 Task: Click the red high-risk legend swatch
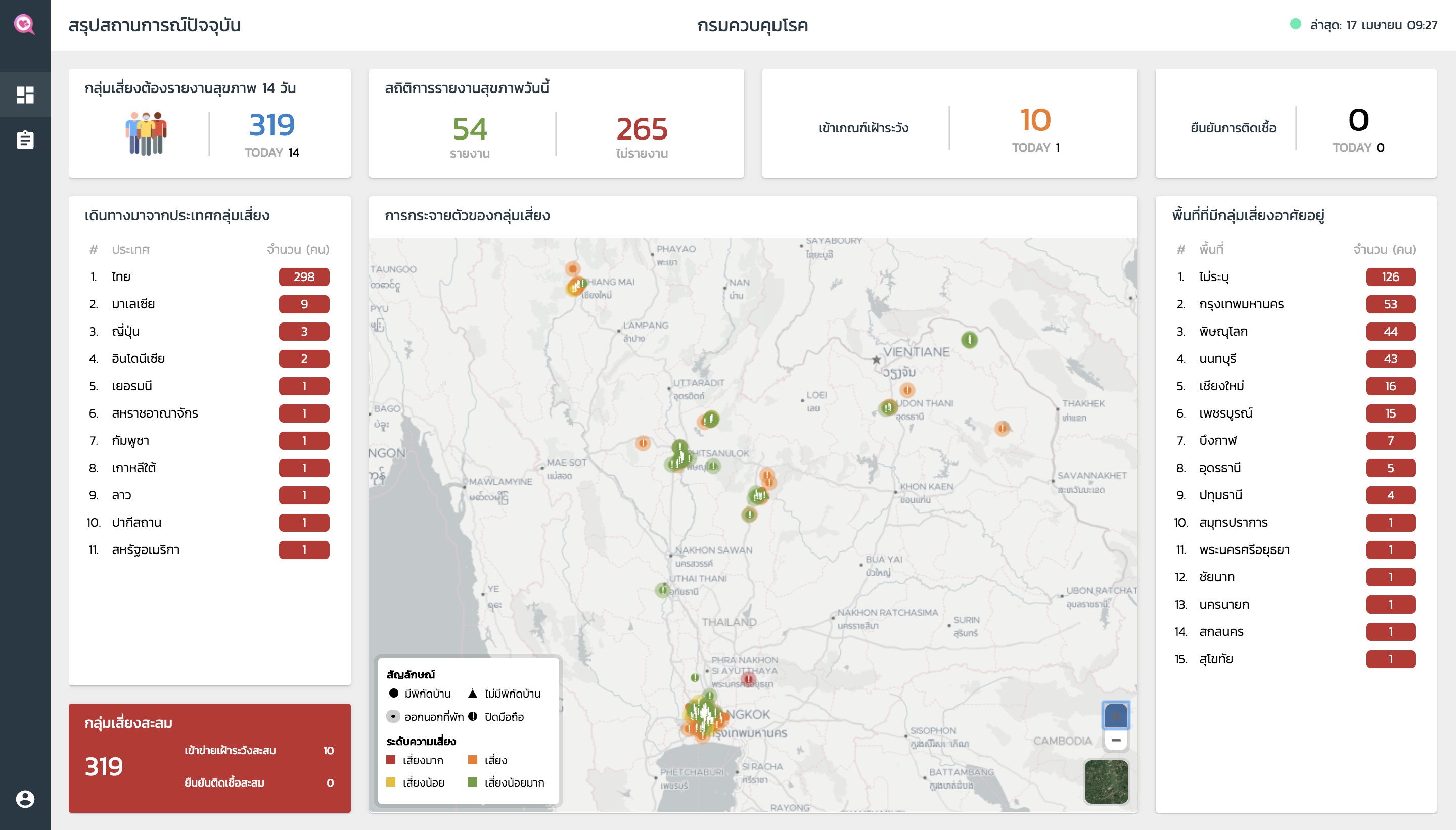pyautogui.click(x=391, y=760)
